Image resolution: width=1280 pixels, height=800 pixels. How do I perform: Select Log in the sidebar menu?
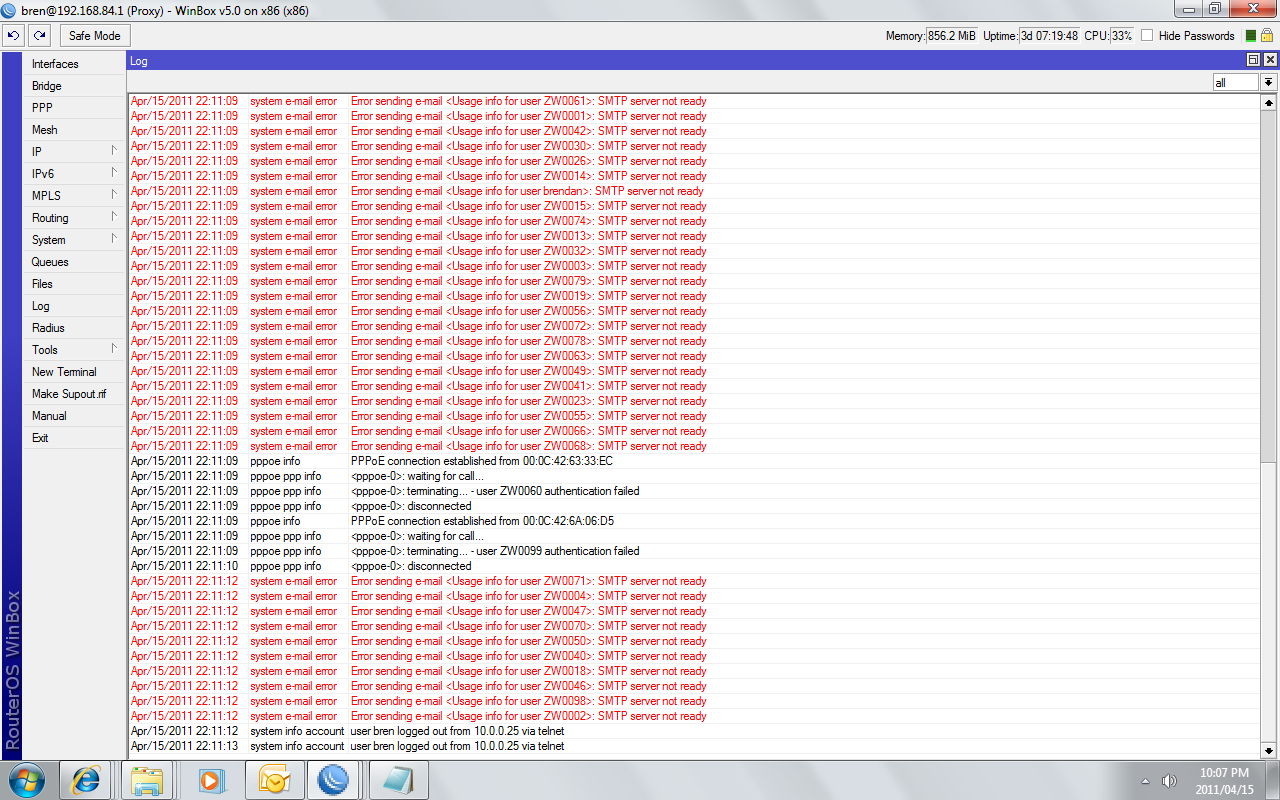pyautogui.click(x=75, y=306)
